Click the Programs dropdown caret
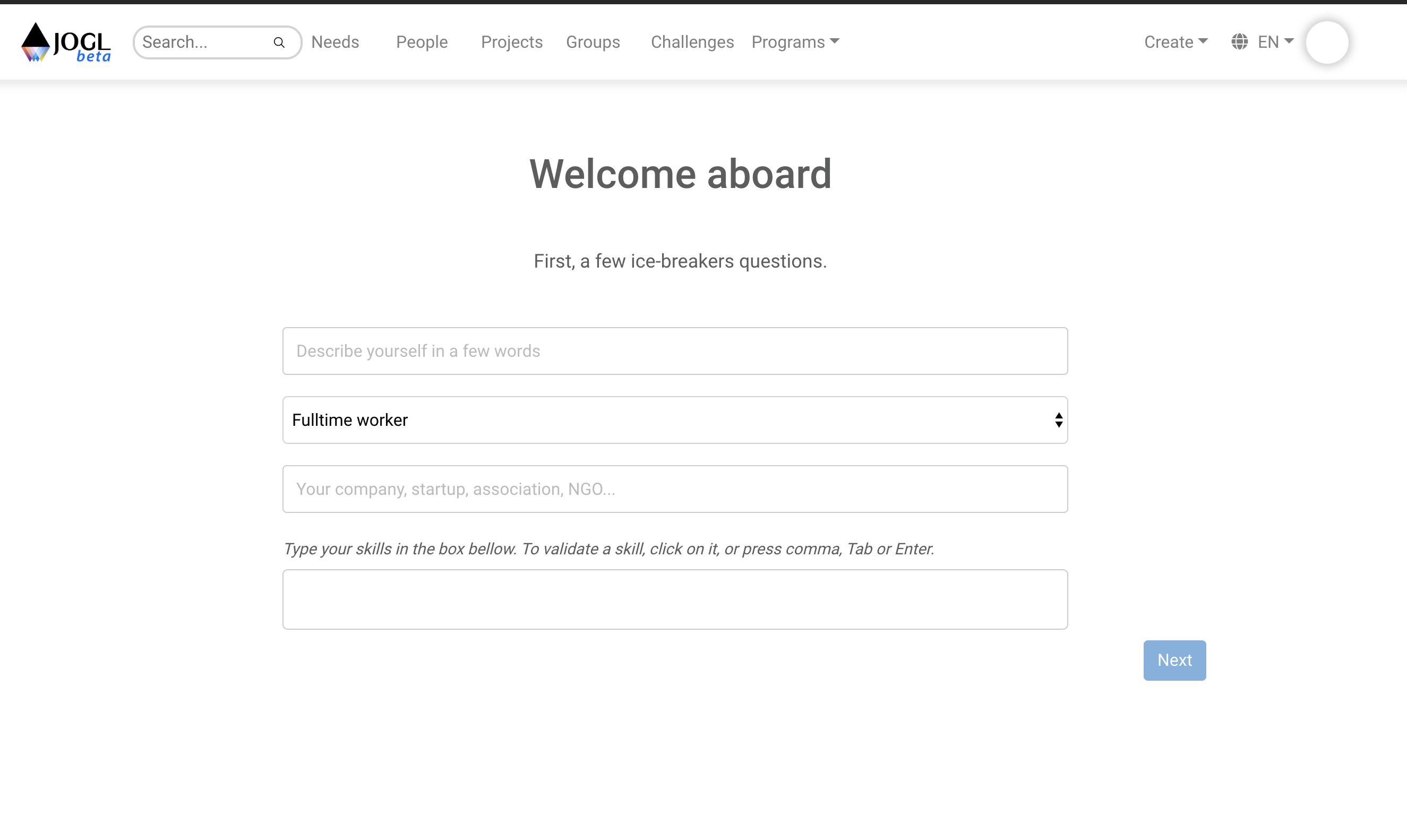1407x840 pixels. click(835, 41)
